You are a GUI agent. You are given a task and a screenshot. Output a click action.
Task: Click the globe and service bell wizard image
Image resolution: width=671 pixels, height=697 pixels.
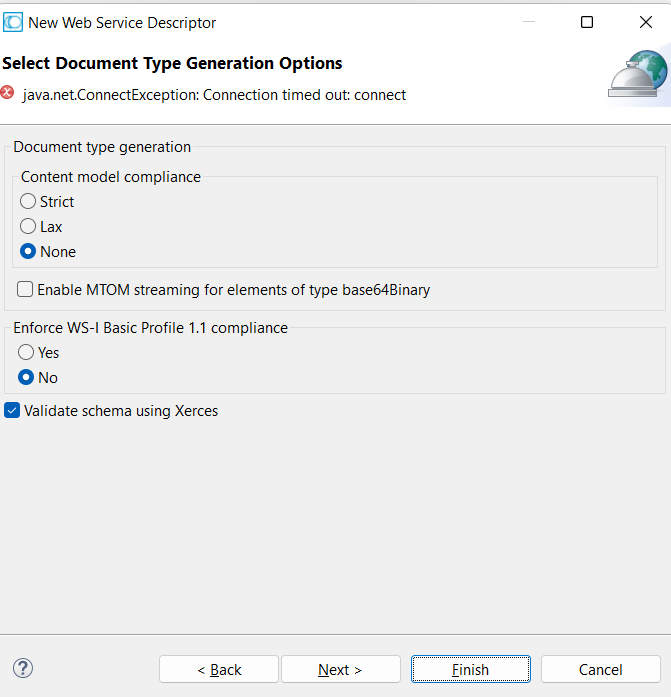pos(637,73)
